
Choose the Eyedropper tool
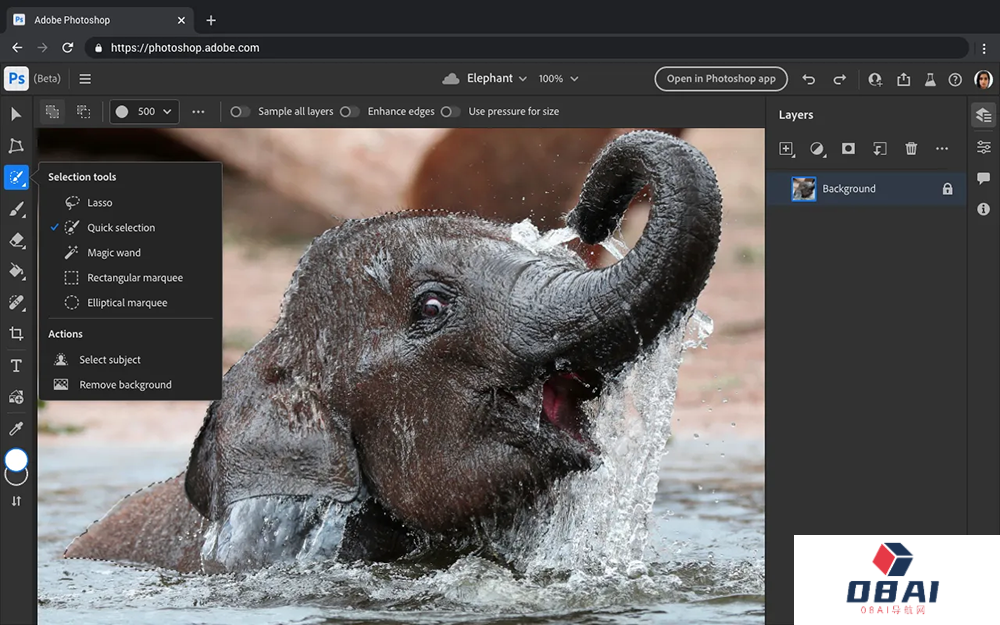click(15, 428)
